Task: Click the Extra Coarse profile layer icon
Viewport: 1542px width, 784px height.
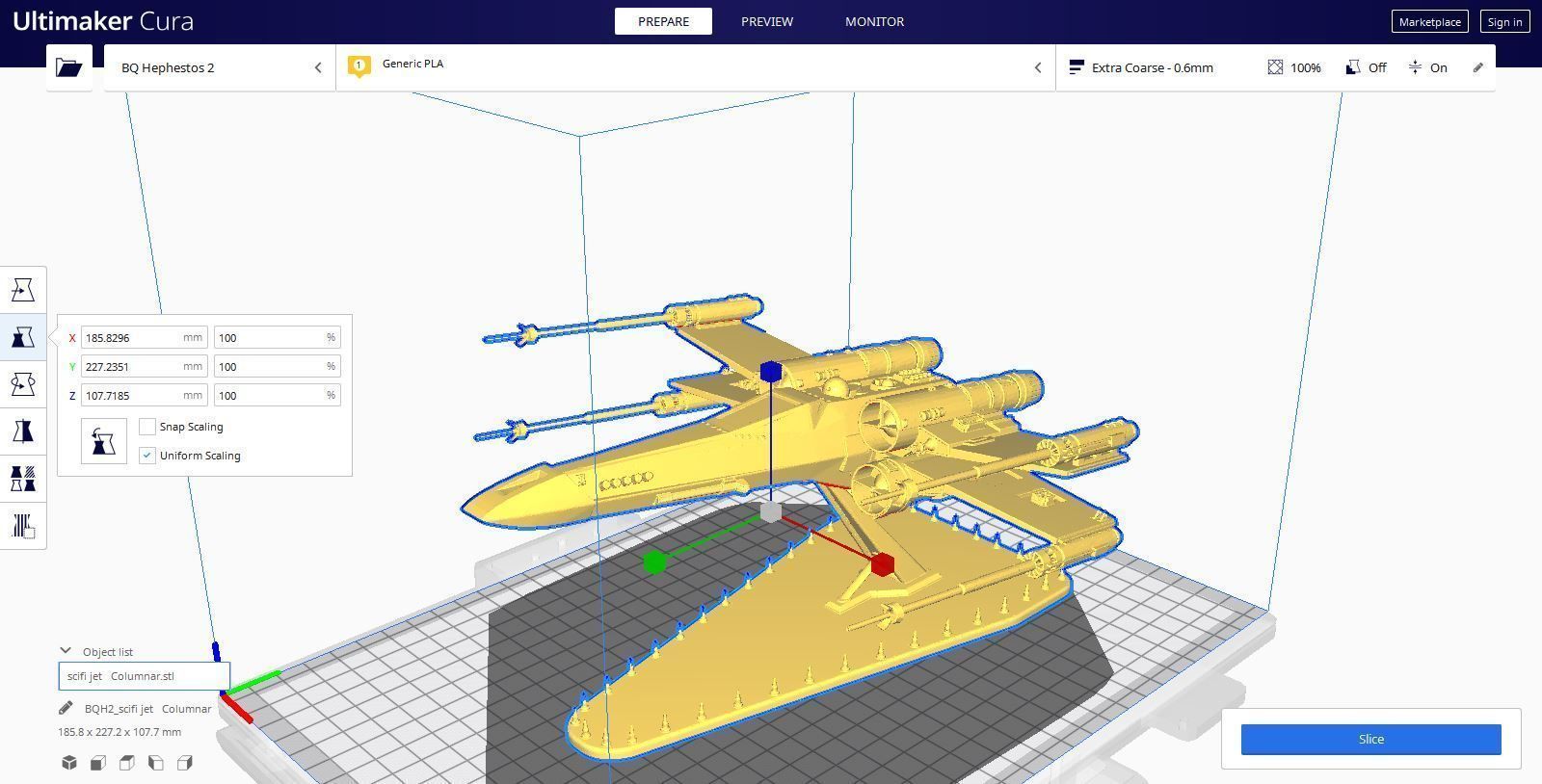Action: (1077, 67)
